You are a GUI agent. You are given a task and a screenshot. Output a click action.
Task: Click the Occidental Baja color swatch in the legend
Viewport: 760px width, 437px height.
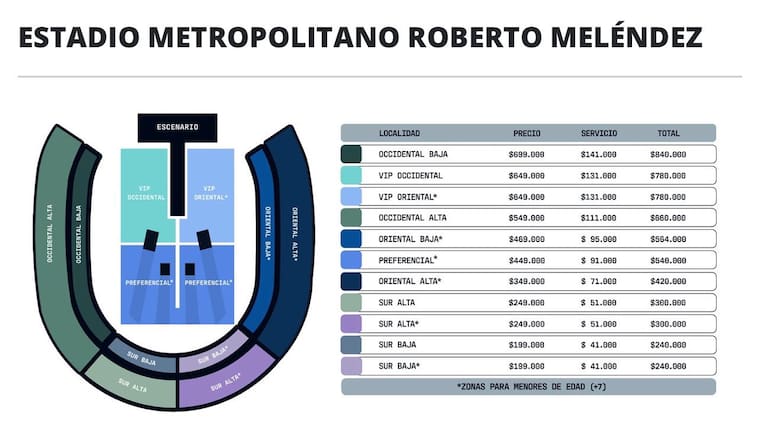pos(351,155)
